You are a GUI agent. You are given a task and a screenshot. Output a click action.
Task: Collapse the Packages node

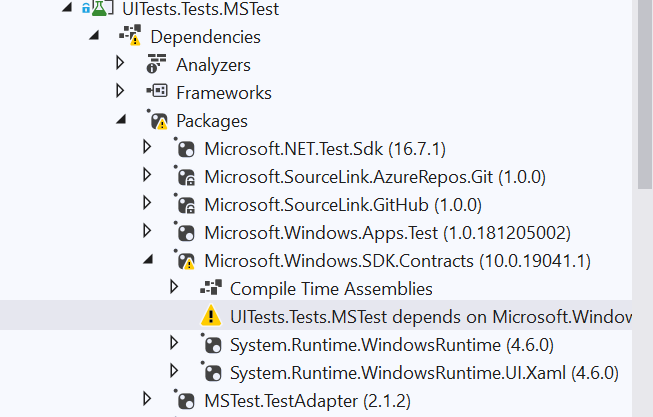tap(122, 121)
